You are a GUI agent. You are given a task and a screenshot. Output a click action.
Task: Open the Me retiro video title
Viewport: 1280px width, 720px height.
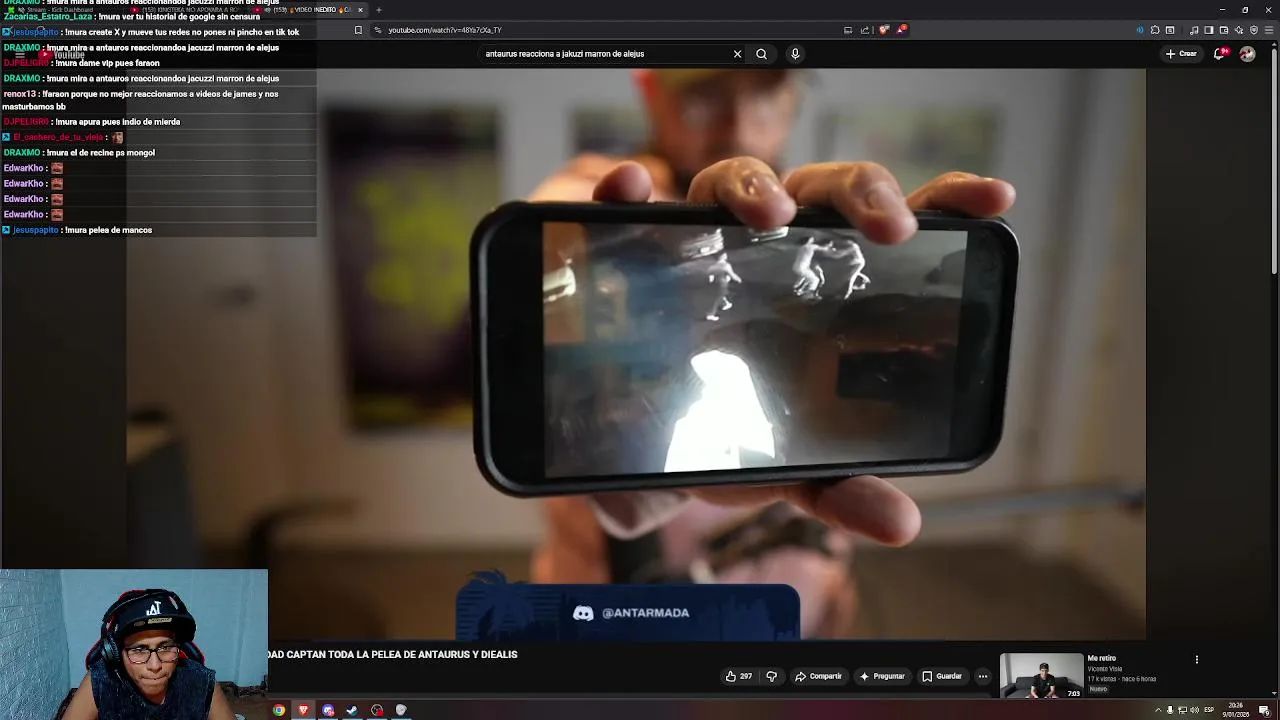1101,658
